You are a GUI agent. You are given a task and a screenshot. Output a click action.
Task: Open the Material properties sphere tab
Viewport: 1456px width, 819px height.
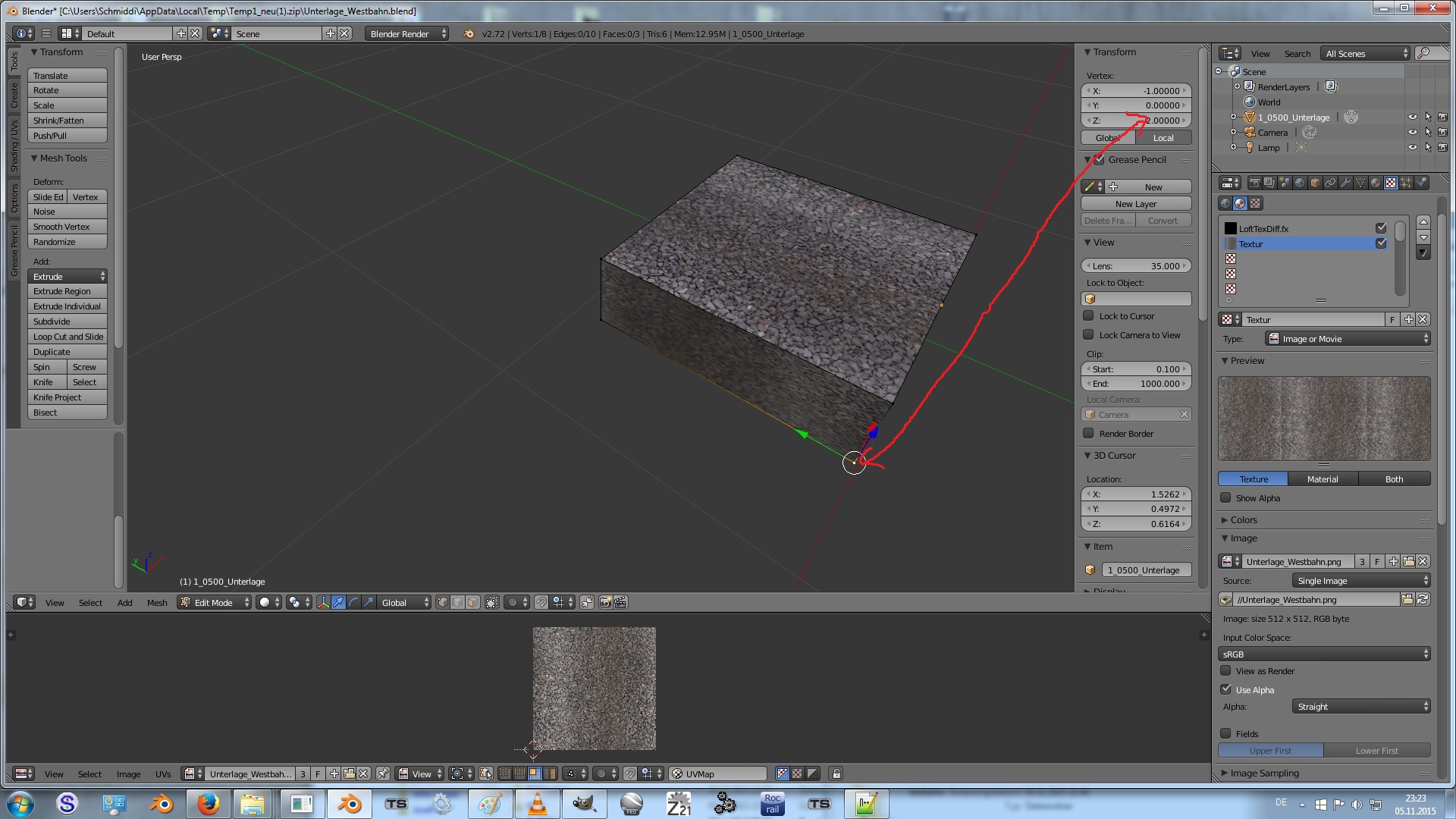(1376, 183)
